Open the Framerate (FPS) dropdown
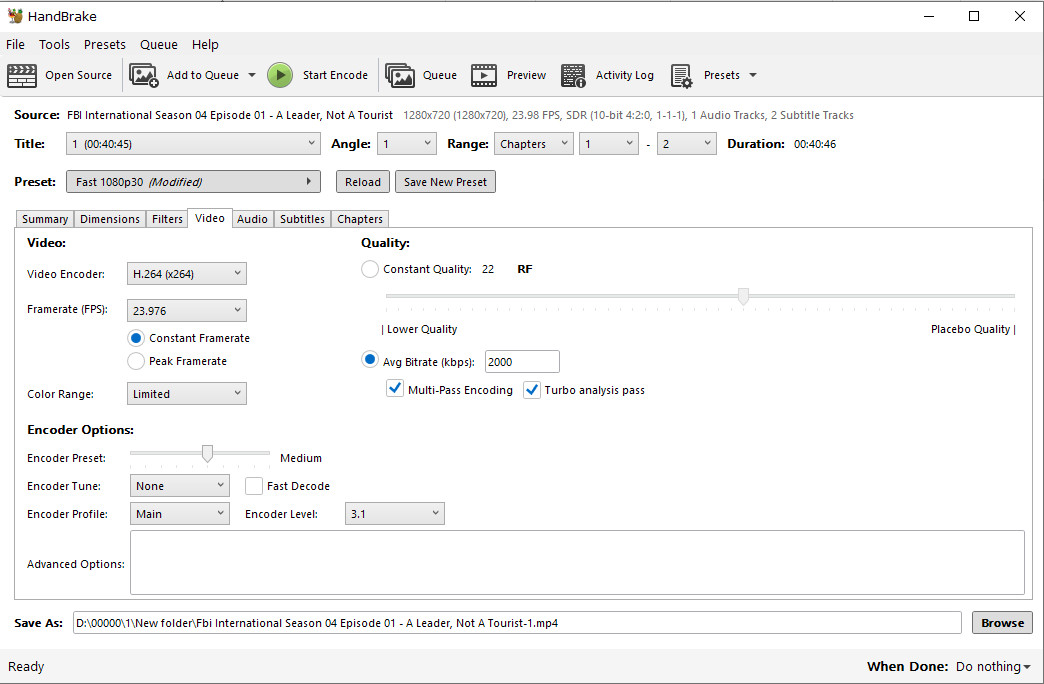1044x684 pixels. point(186,310)
